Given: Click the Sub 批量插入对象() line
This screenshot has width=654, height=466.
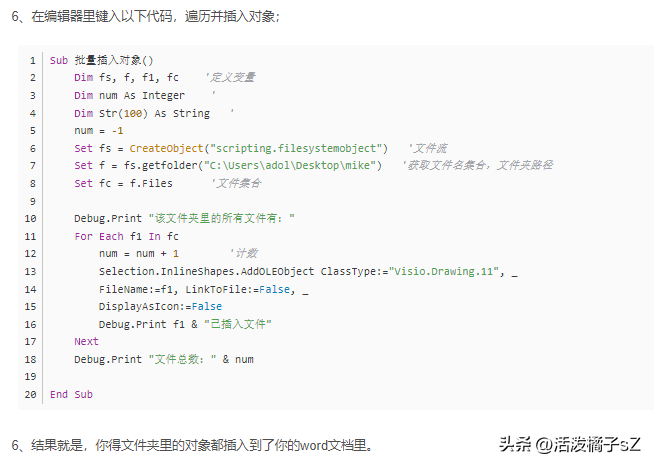Looking at the screenshot, I should coord(101,60).
